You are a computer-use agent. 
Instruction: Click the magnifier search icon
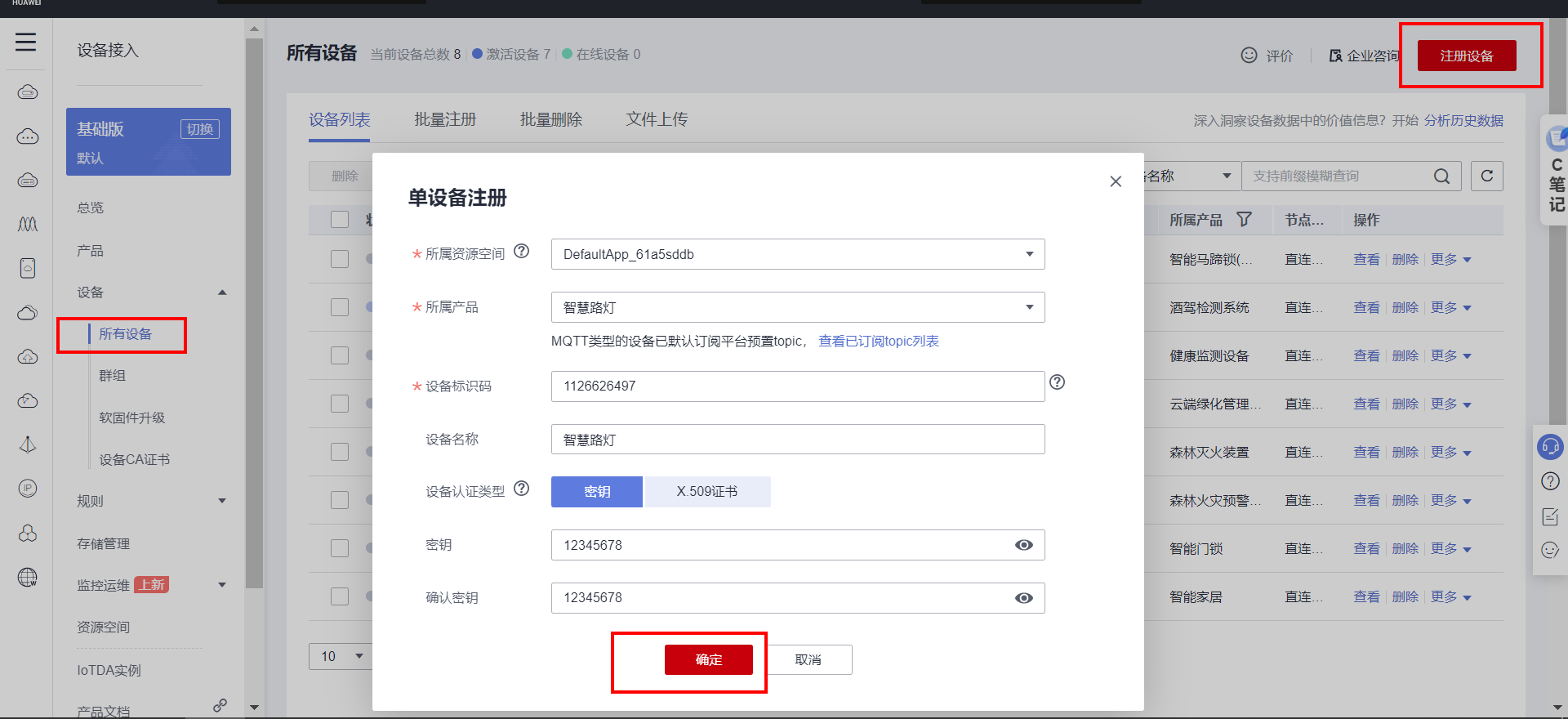(x=1442, y=176)
